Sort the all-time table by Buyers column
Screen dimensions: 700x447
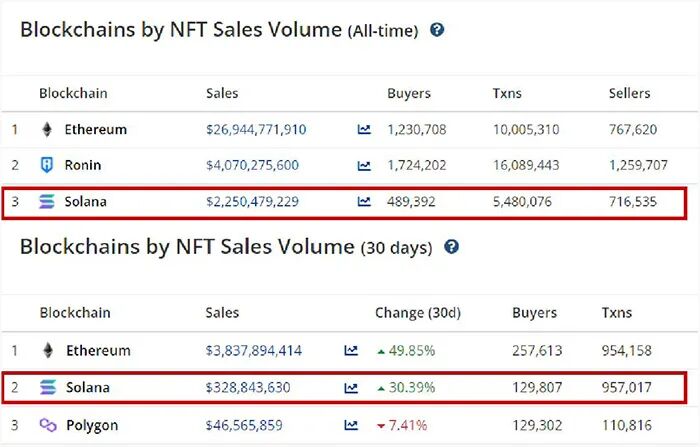tap(409, 93)
